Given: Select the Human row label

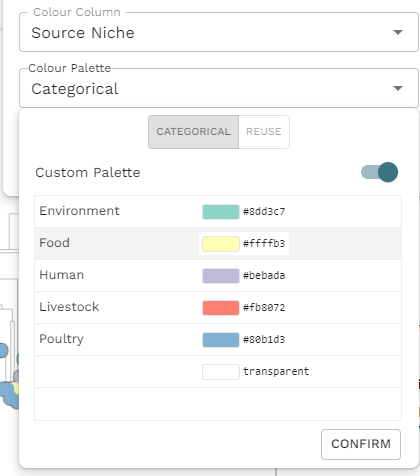Looking at the screenshot, I should (x=62, y=275).
